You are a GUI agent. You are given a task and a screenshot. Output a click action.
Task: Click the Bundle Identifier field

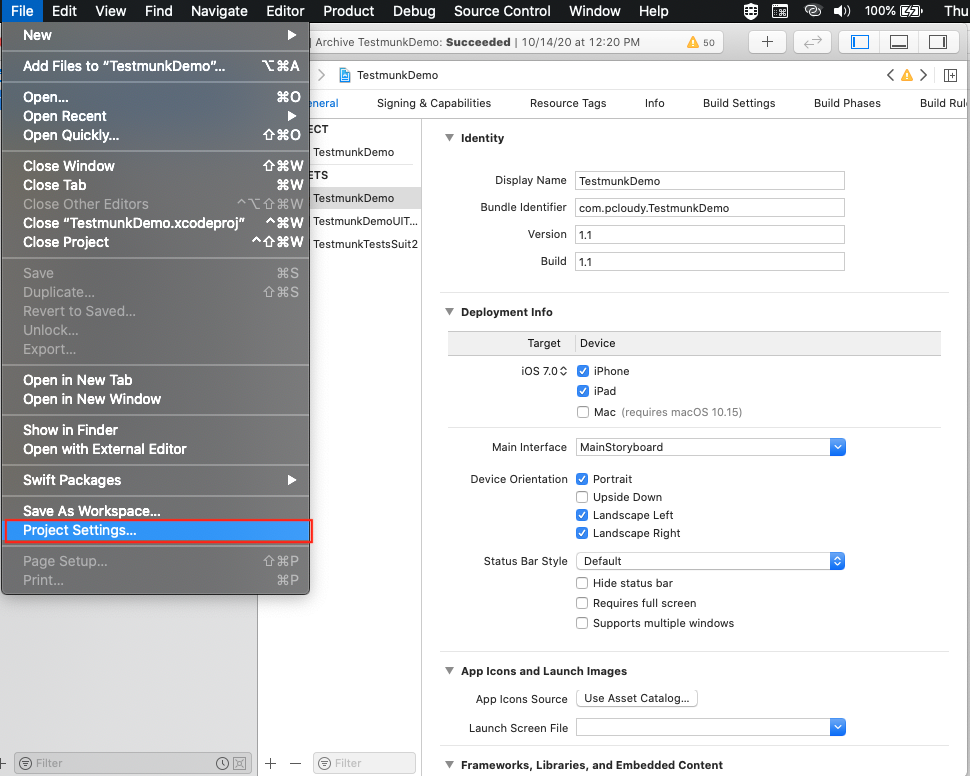tap(710, 208)
